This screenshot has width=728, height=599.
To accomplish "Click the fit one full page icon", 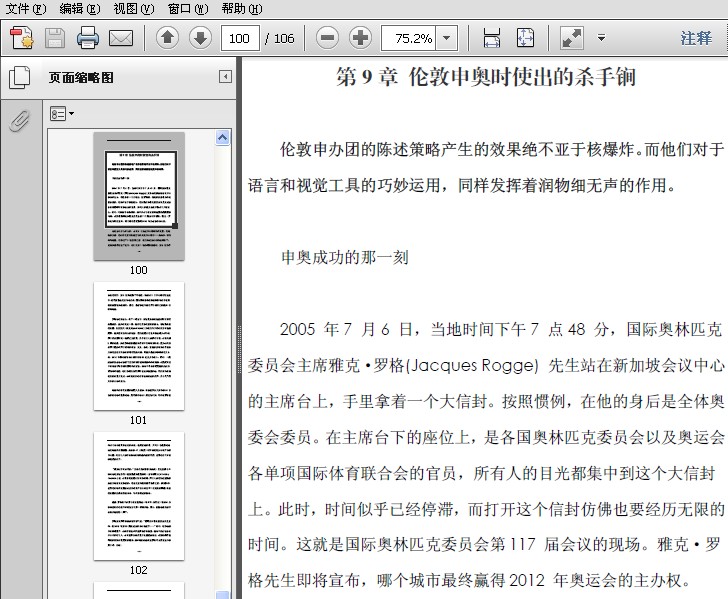I will [525, 39].
